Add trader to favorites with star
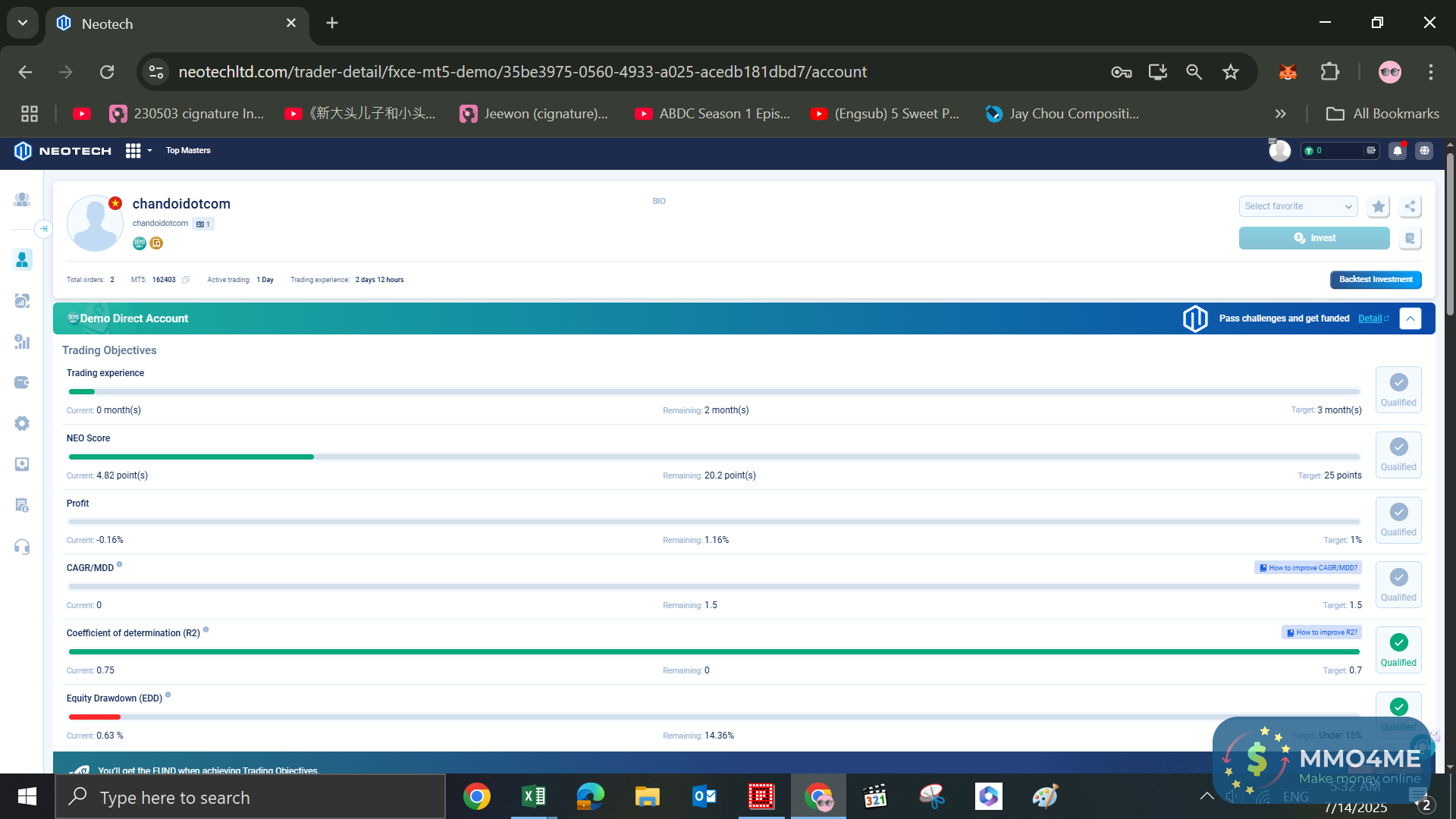The image size is (1456, 819). coord(1378,206)
